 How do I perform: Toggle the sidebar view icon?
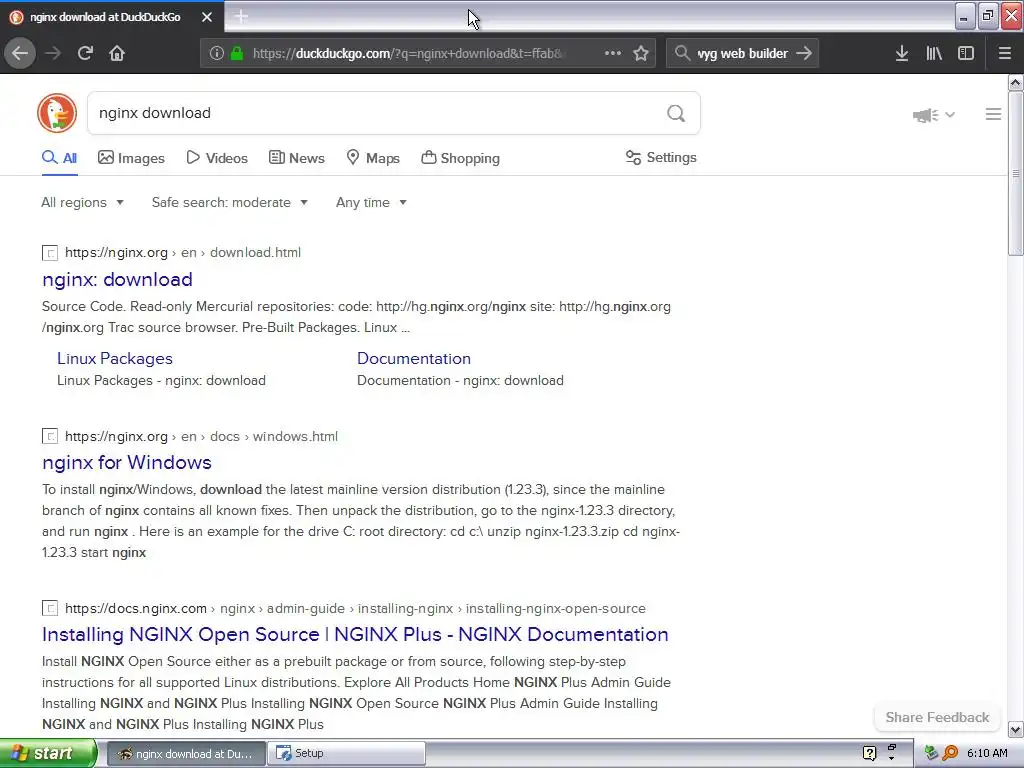pos(966,53)
